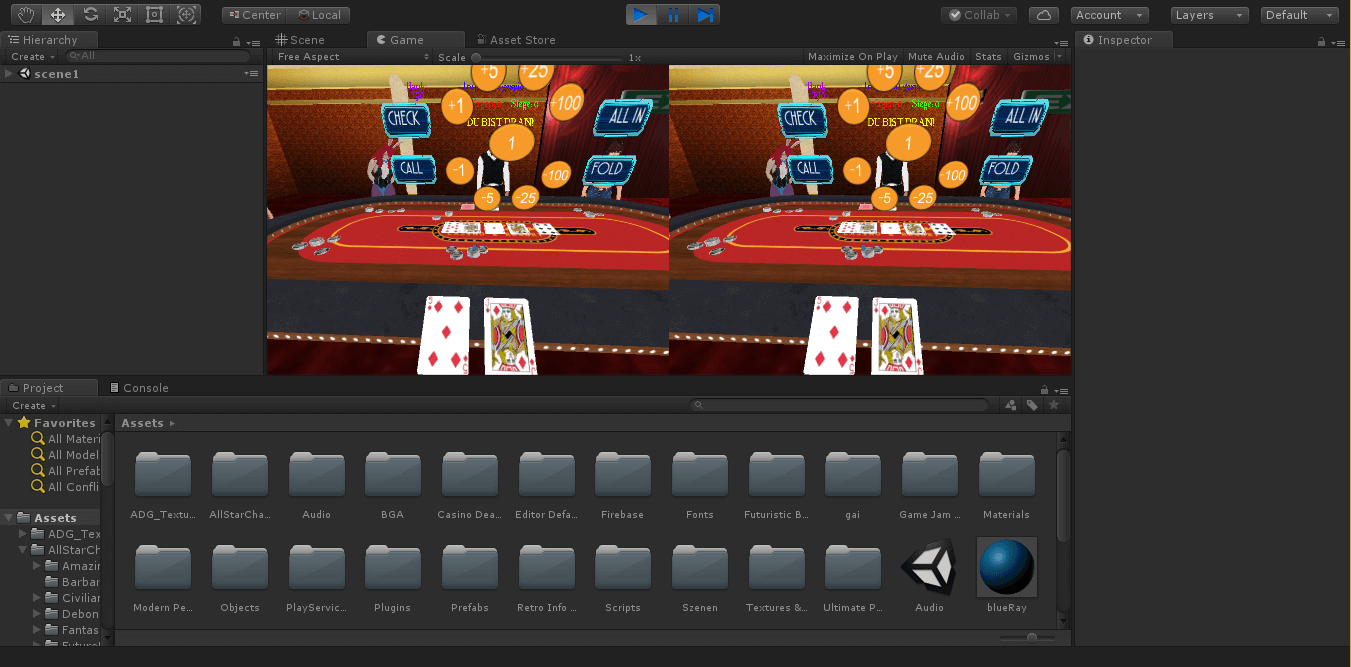Click the save search star icon

click(1053, 405)
